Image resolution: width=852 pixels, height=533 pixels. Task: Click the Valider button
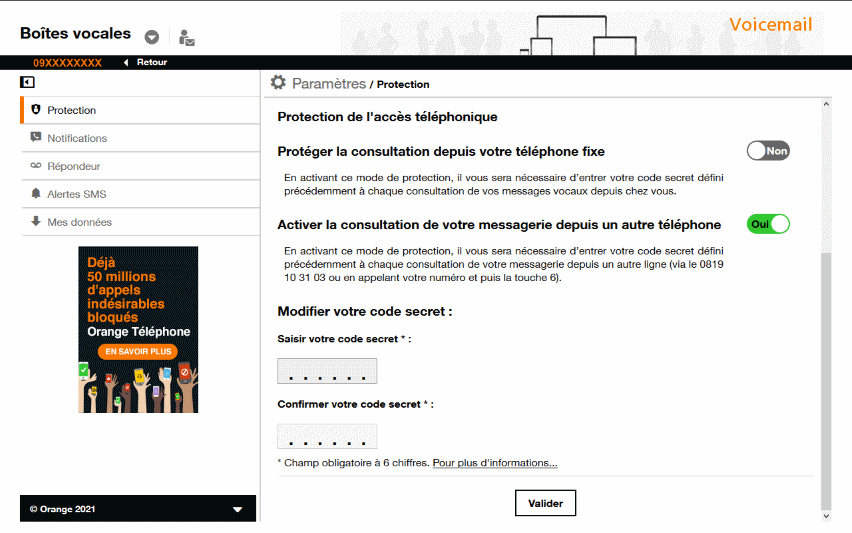(545, 503)
